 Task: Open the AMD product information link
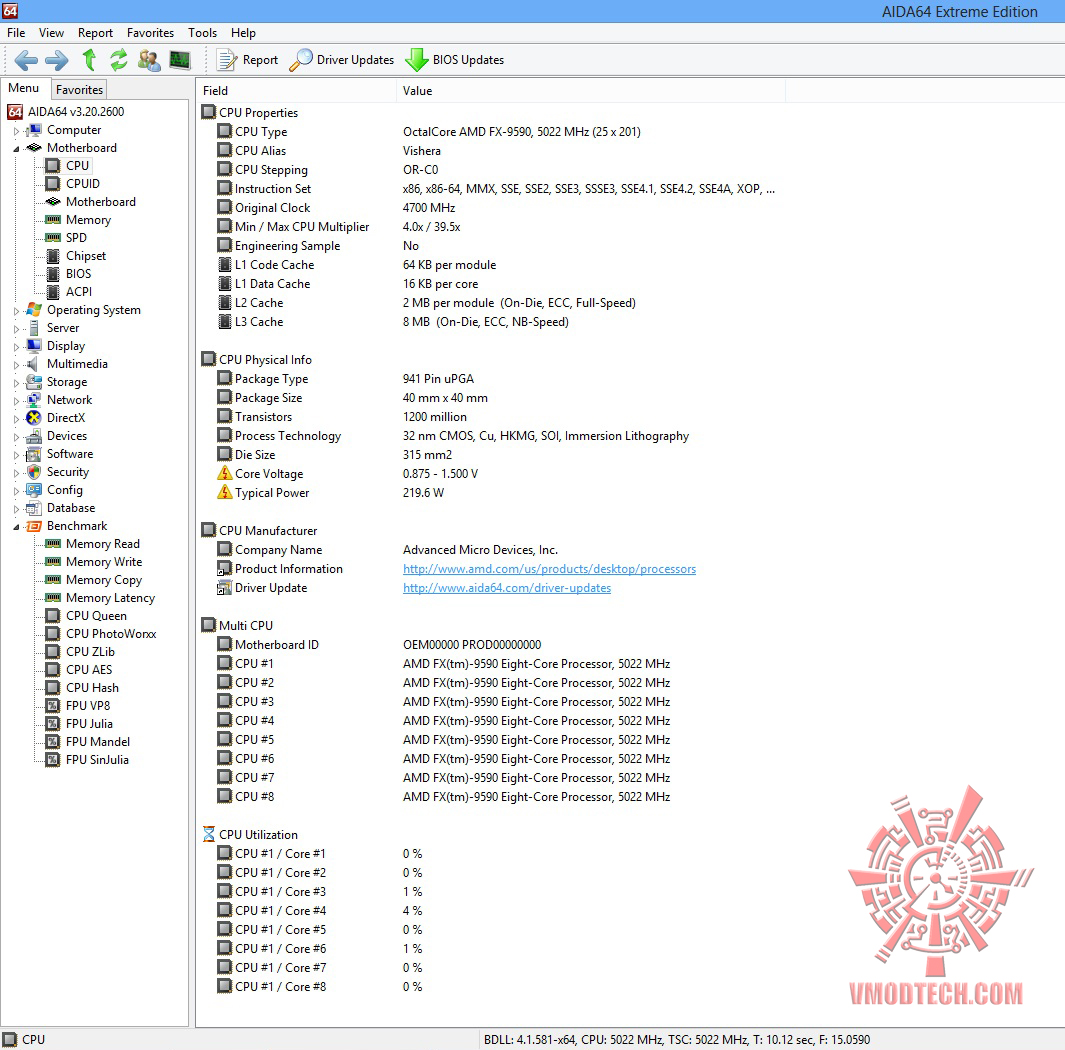pos(549,569)
